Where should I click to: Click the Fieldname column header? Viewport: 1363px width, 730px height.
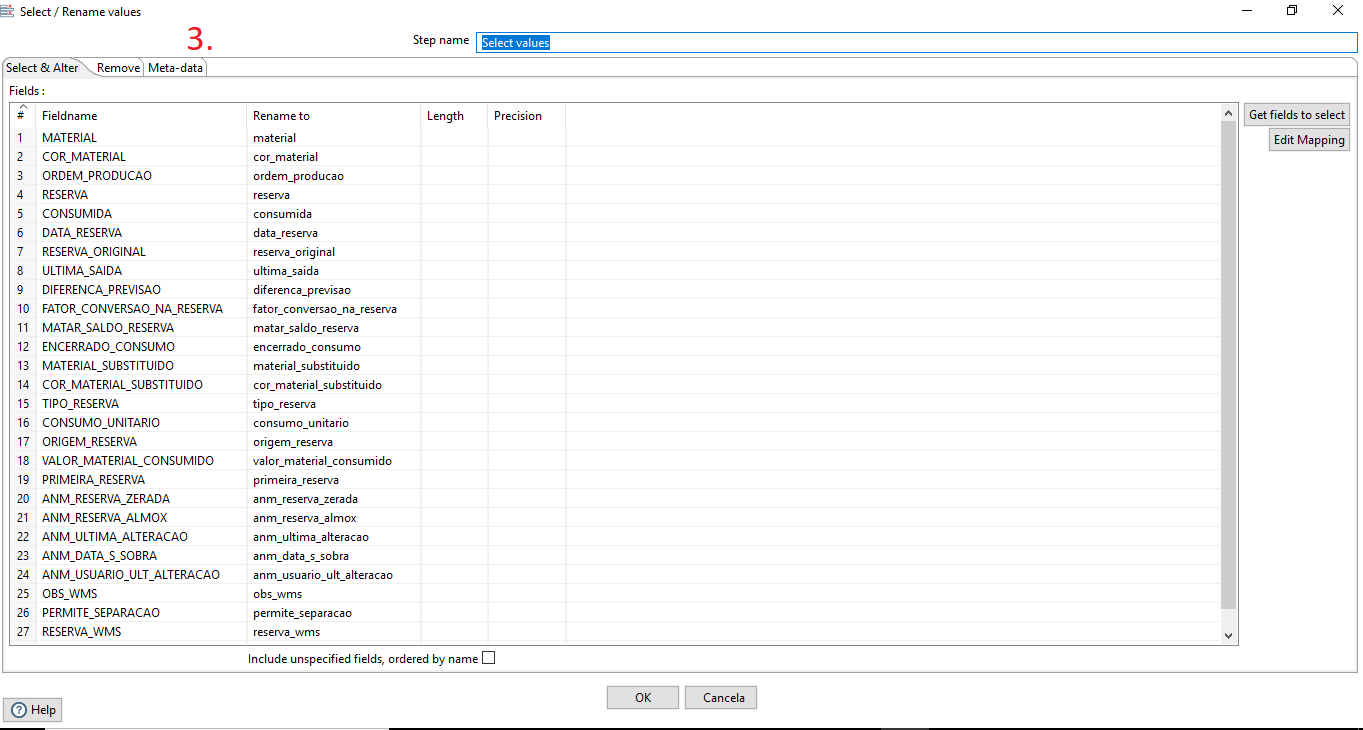tap(69, 115)
